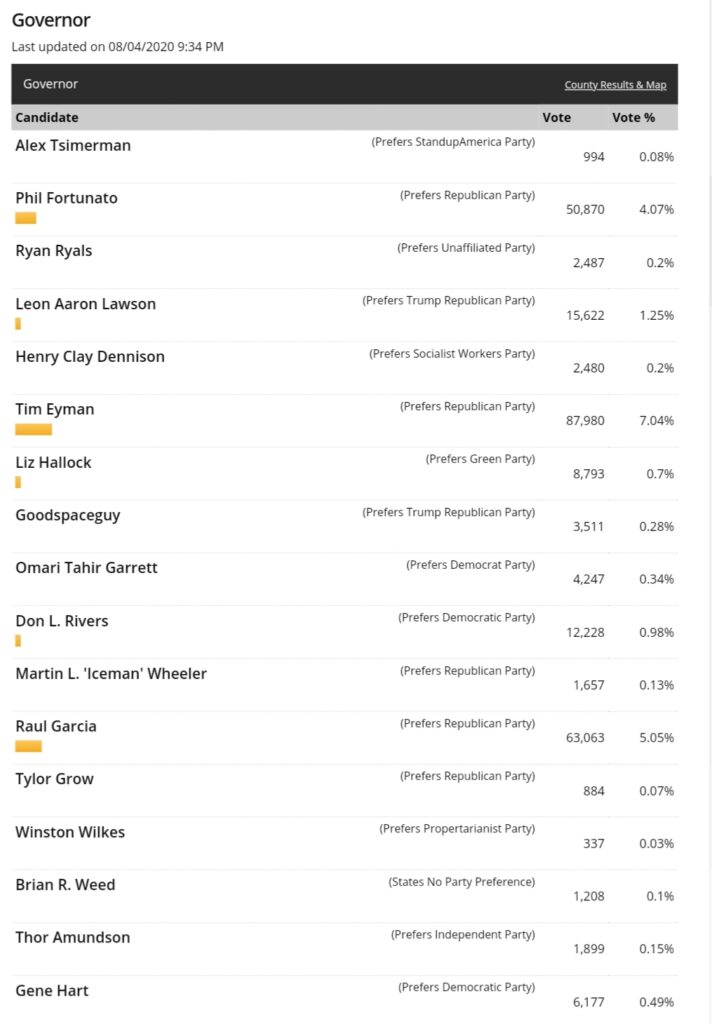Select candidate name Gene Hart

(52, 991)
